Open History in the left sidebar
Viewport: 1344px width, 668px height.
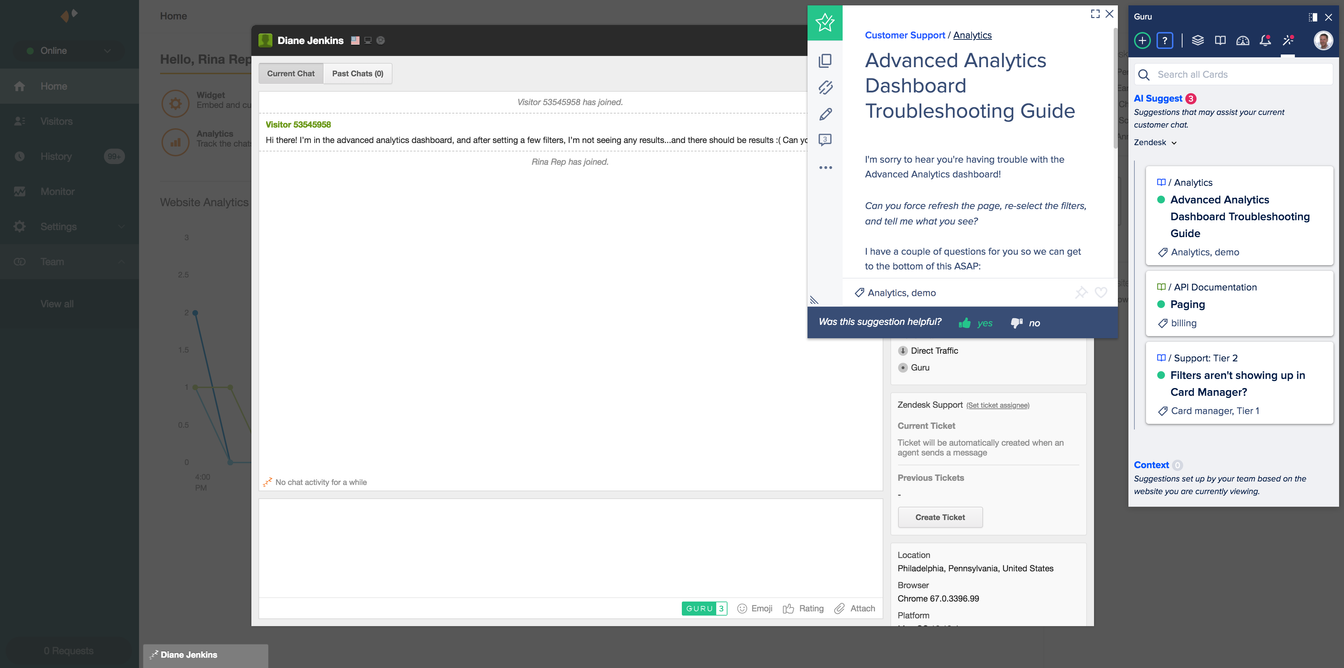[69, 156]
